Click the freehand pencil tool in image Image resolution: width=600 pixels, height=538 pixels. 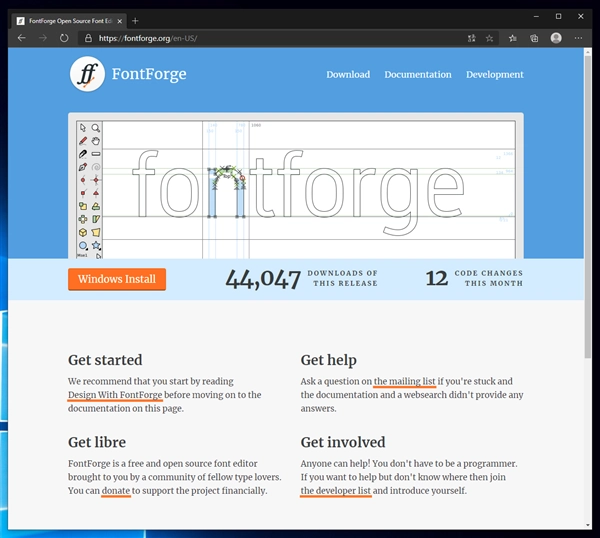tap(83, 141)
